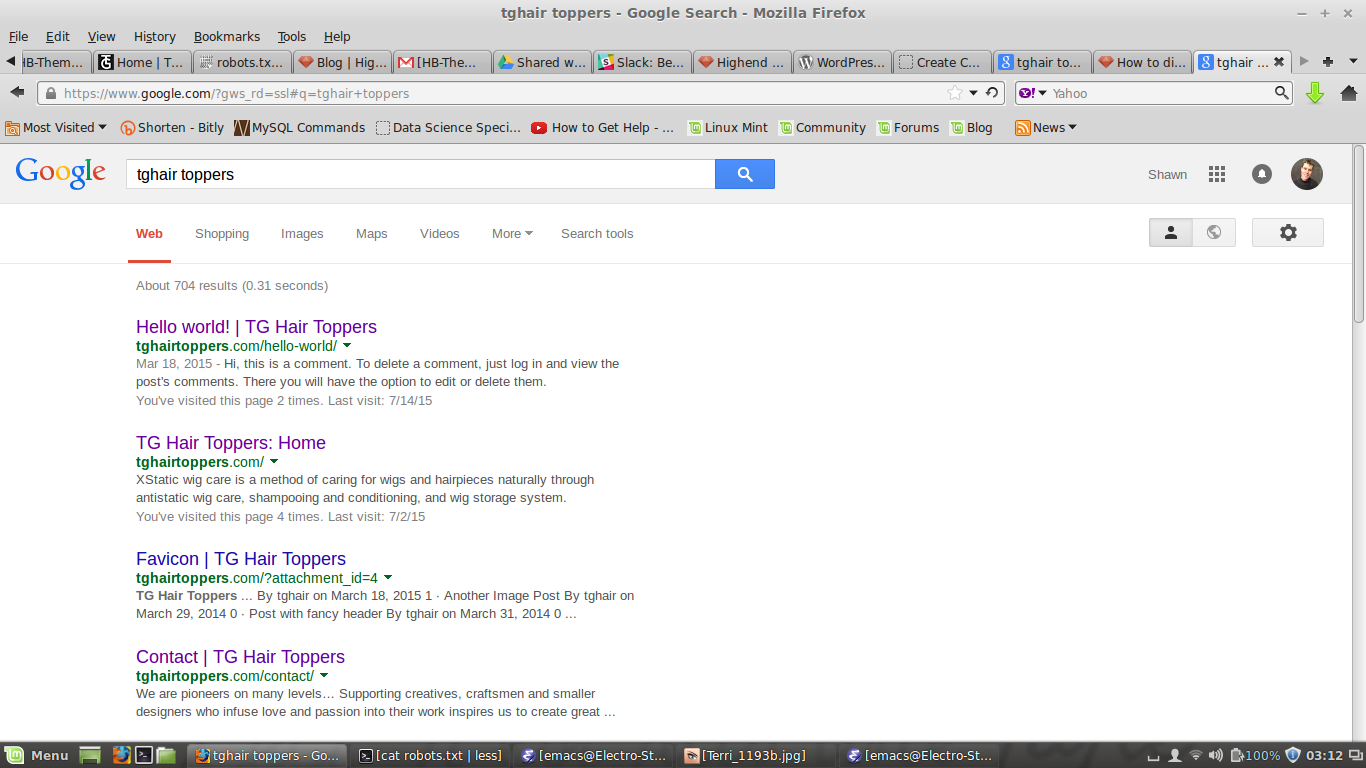The height and width of the screenshot is (768, 1366).
Task: Launch terminal from taskbar panel icon
Action: pos(144,755)
